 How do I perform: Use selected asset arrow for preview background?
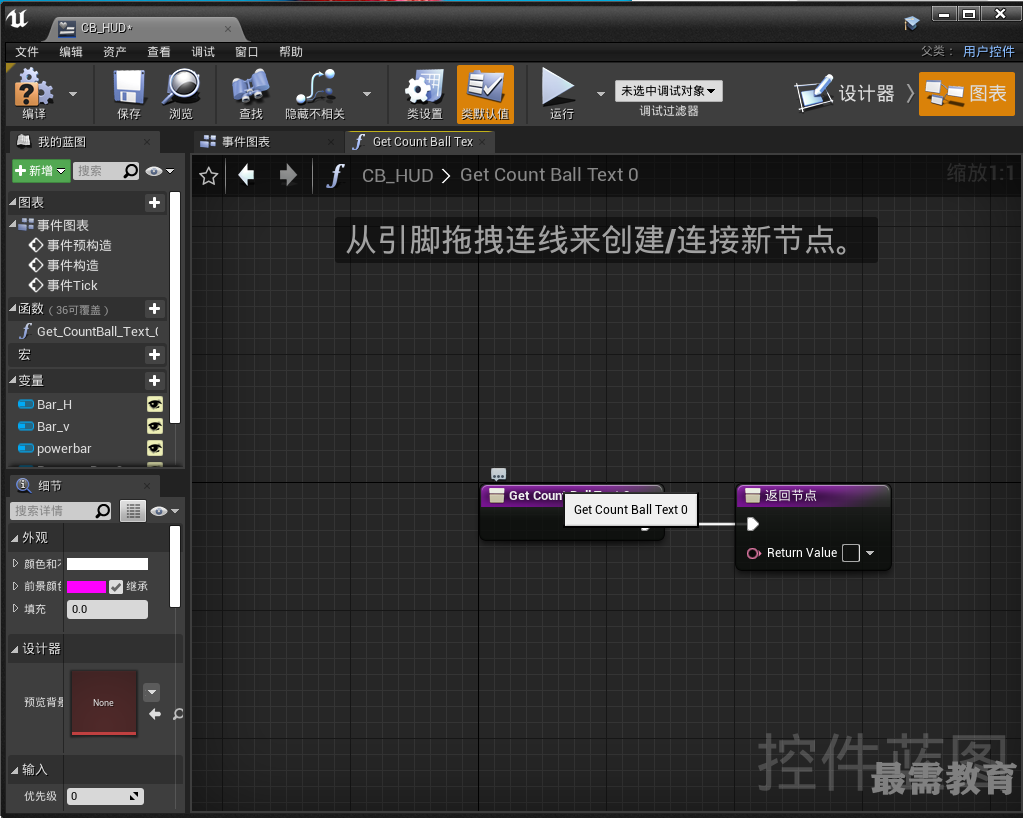coord(155,714)
